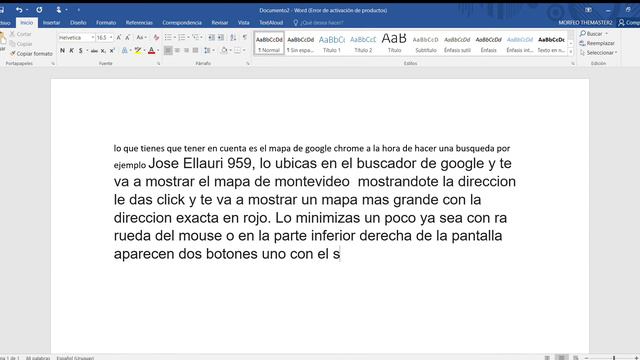This screenshot has width=640, height=360.
Task: Toggle strikethrough abc formatting
Action: tap(94, 51)
